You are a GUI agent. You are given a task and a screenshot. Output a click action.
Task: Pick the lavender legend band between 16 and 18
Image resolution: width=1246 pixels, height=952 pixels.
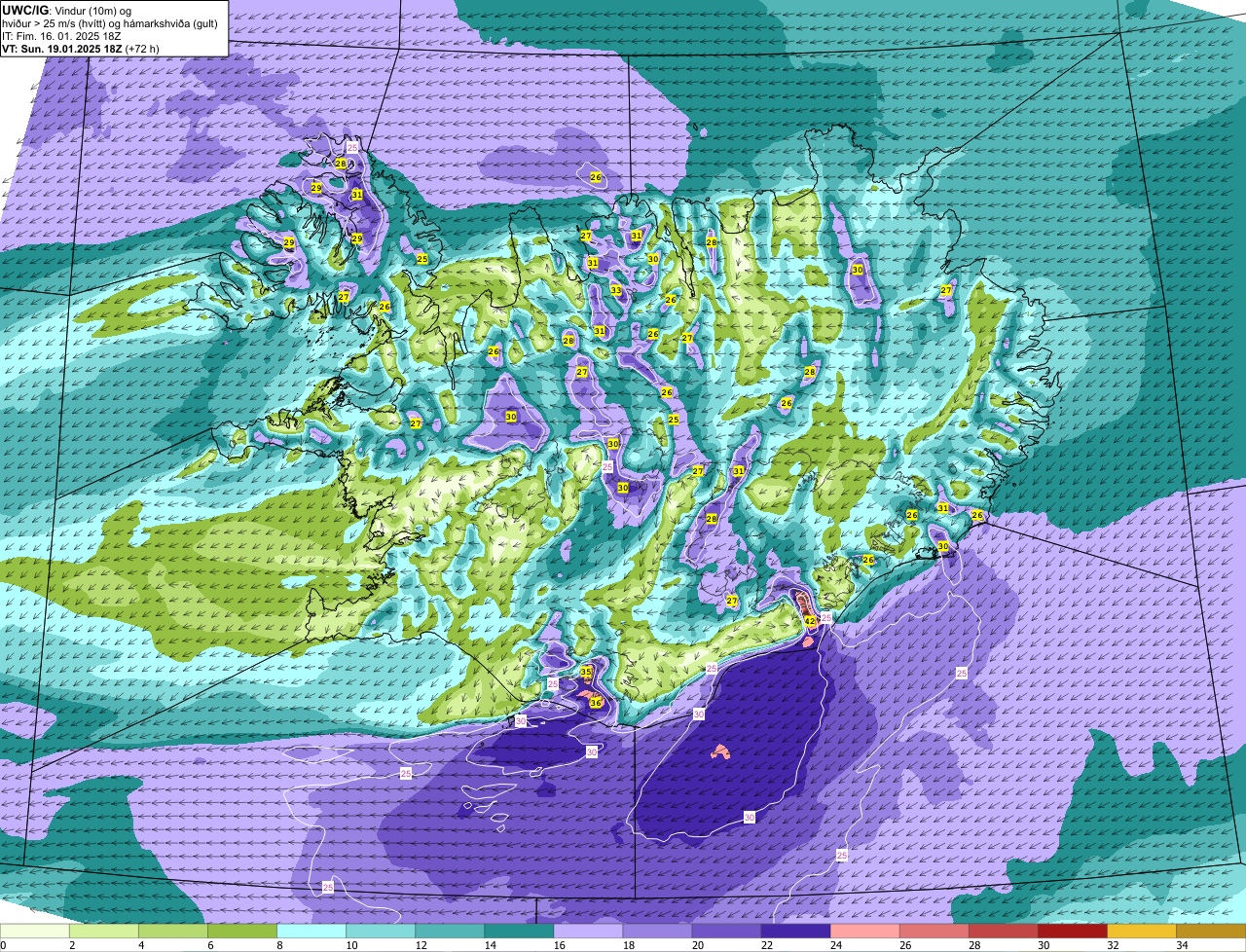pyautogui.click(x=588, y=932)
